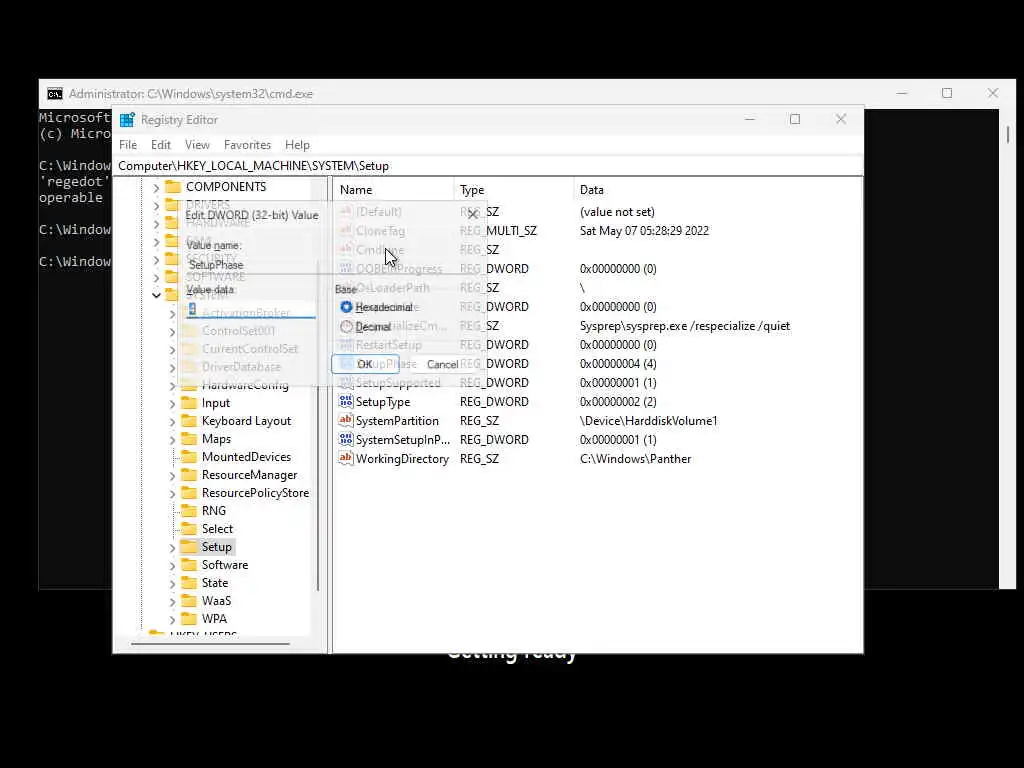1024x768 pixels.
Task: Click the Input folder icon
Action: (189, 402)
